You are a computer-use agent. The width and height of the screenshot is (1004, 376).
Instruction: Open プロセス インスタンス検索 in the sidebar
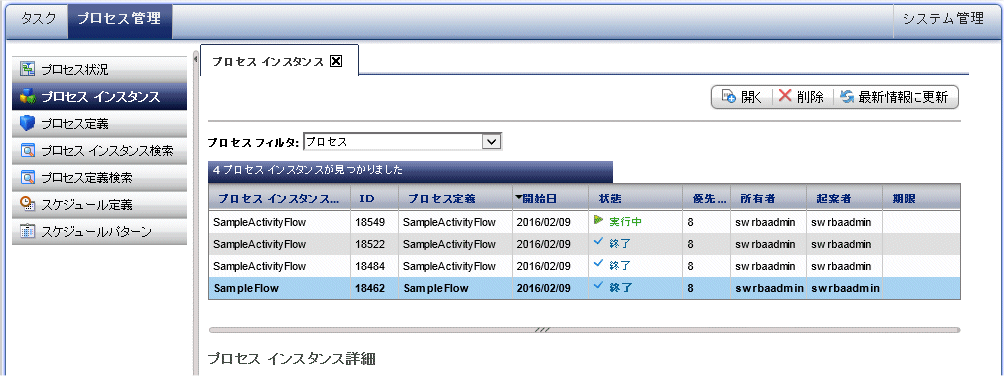99,151
